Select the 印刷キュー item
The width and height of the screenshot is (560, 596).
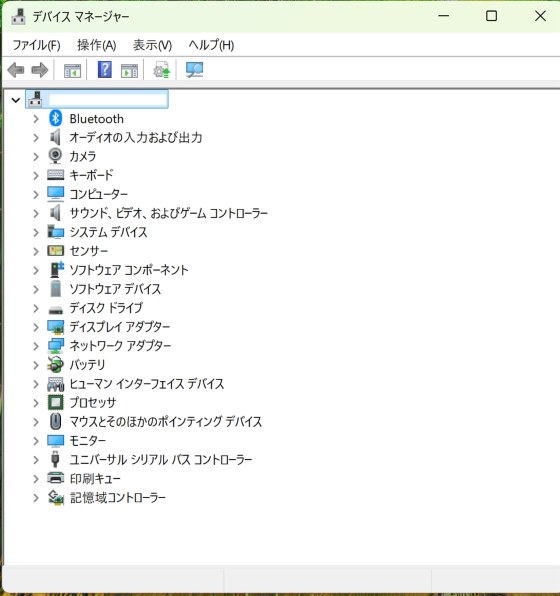pos(95,479)
